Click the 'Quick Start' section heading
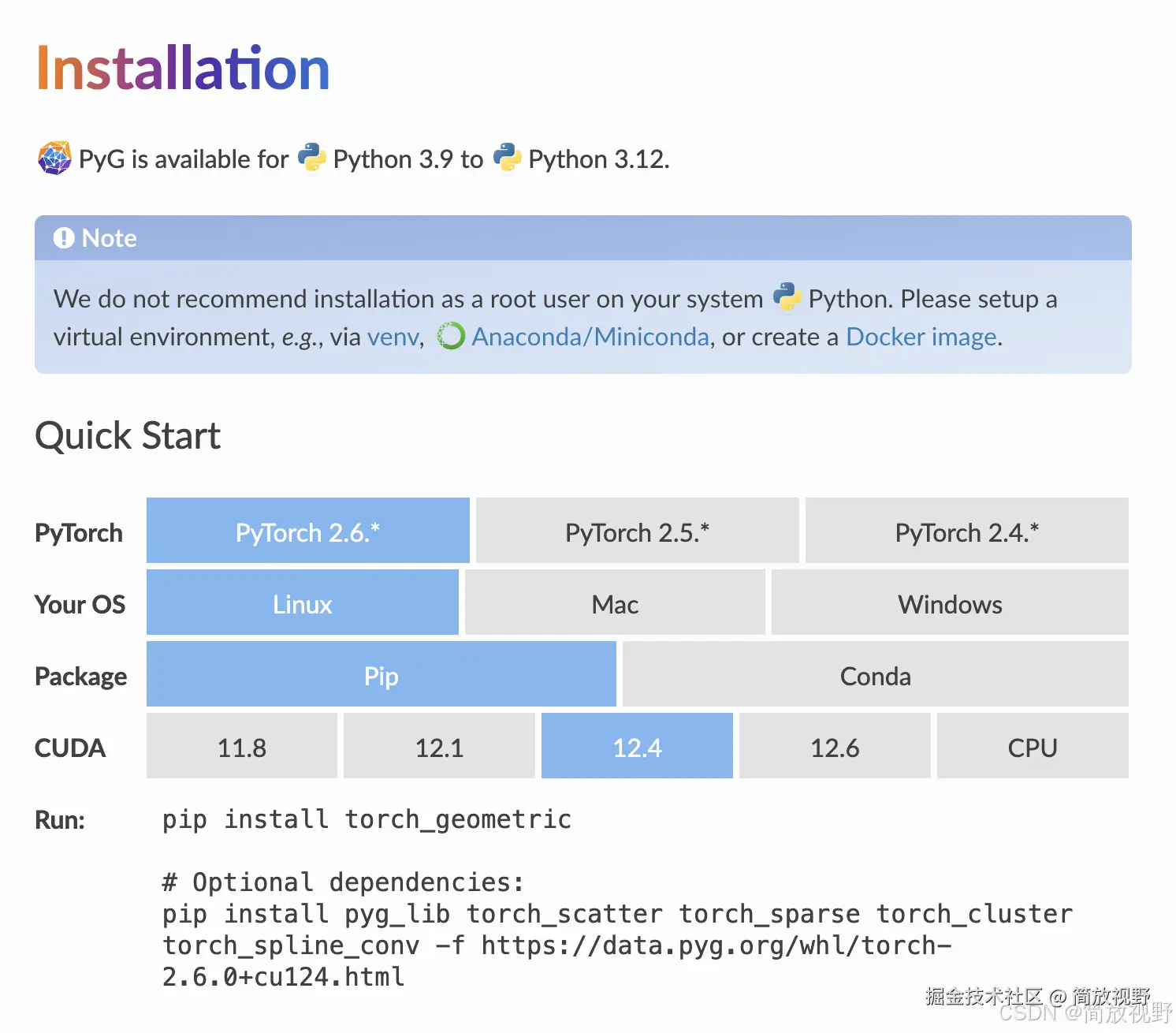 click(128, 436)
